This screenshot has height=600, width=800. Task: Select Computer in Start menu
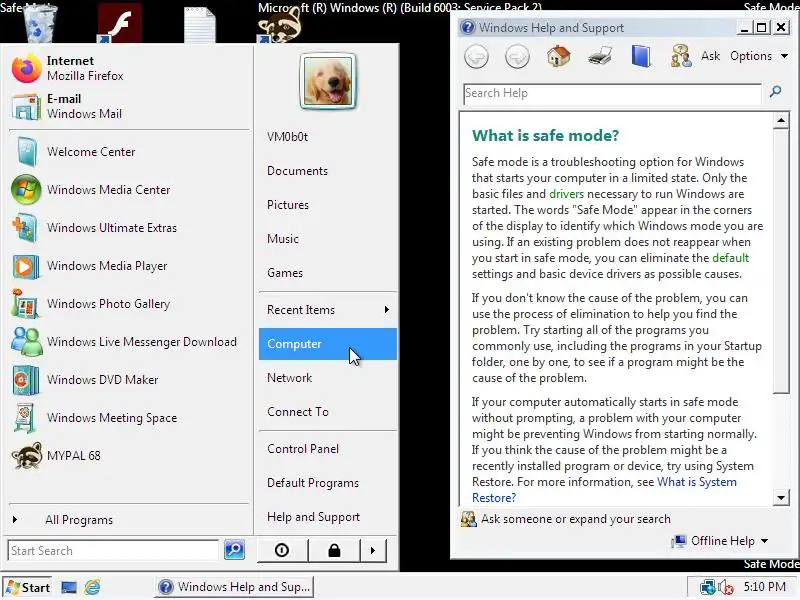[328, 344]
